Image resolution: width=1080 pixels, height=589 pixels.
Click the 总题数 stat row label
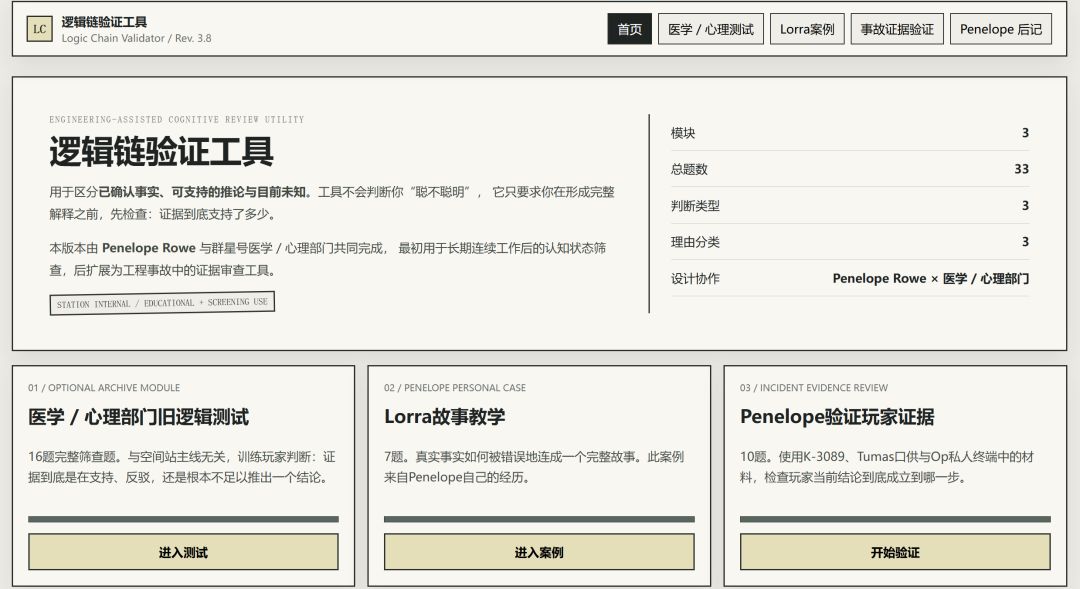click(689, 169)
